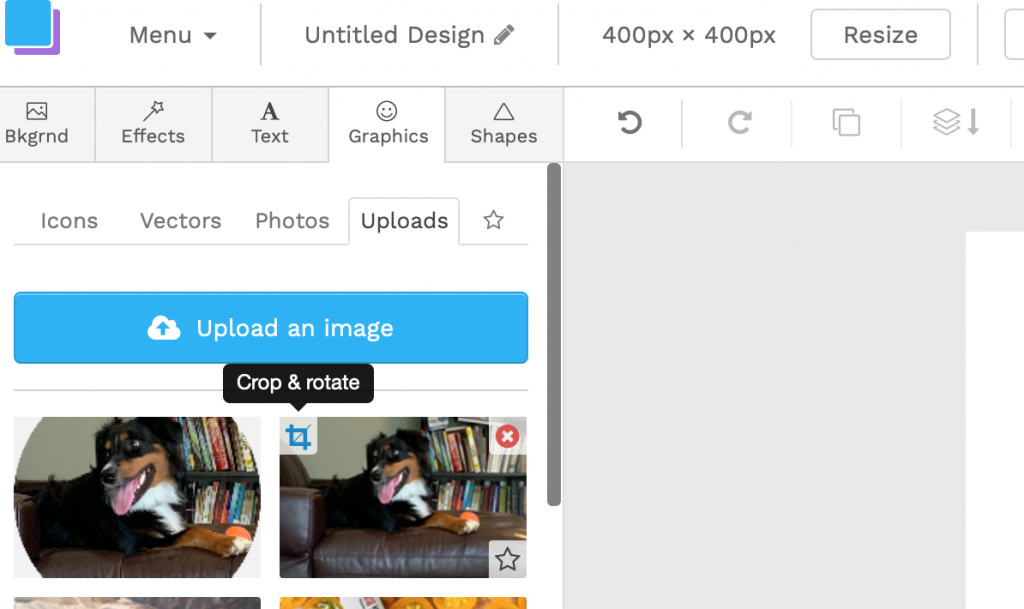Click the blue and purple app logo
The height and width of the screenshot is (609, 1024).
(x=32, y=27)
